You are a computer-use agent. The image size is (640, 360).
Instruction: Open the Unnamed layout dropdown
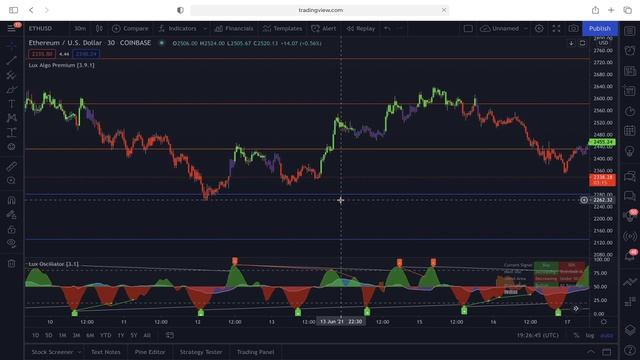503,29
